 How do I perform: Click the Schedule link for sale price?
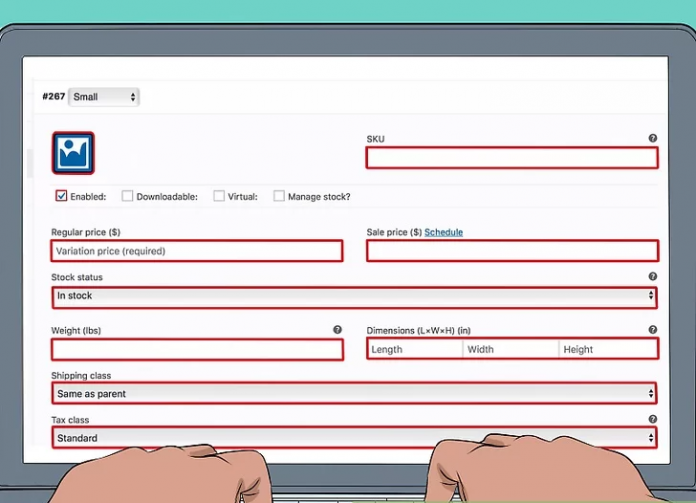(x=443, y=232)
